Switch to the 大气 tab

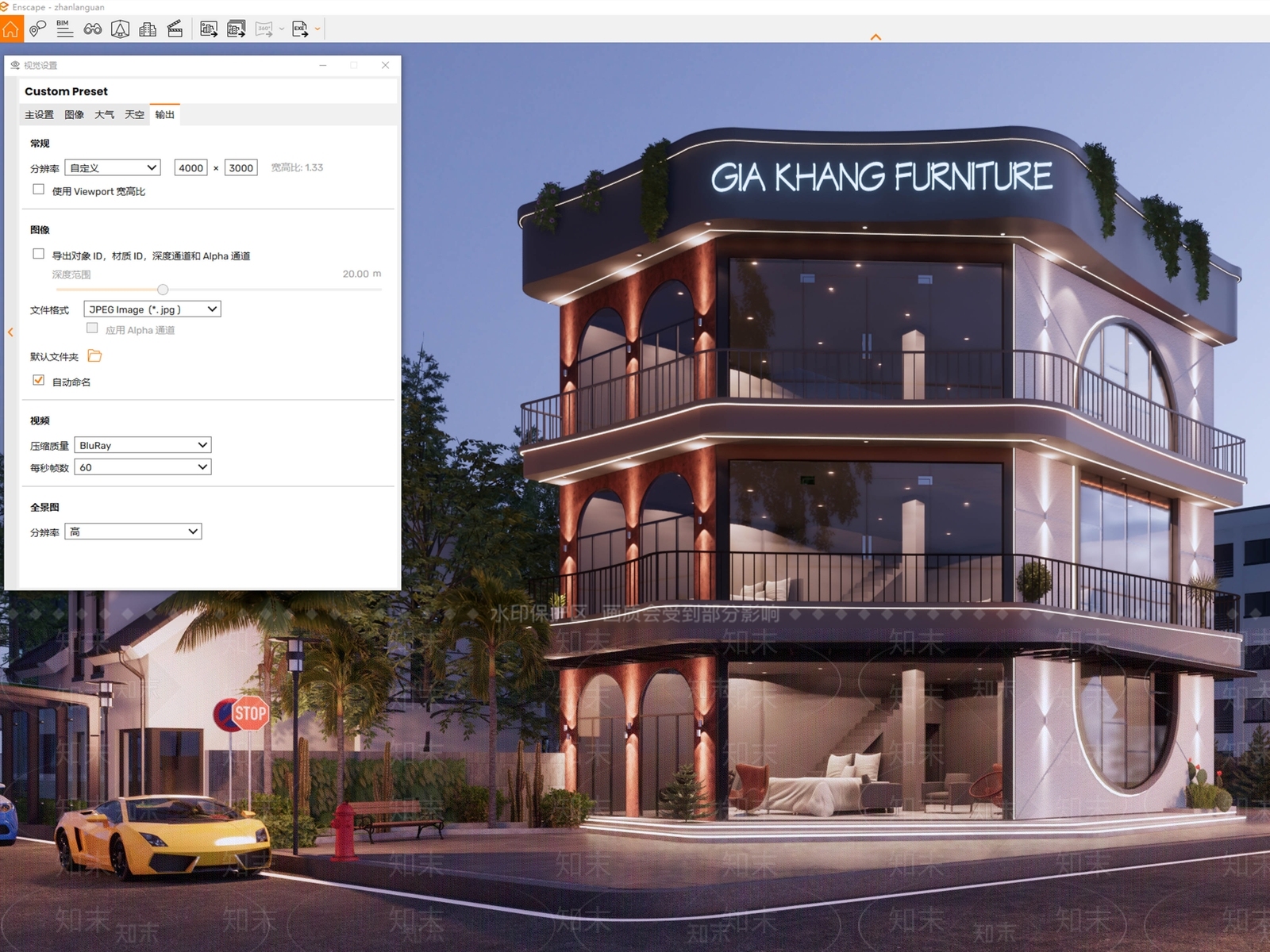[x=104, y=115]
